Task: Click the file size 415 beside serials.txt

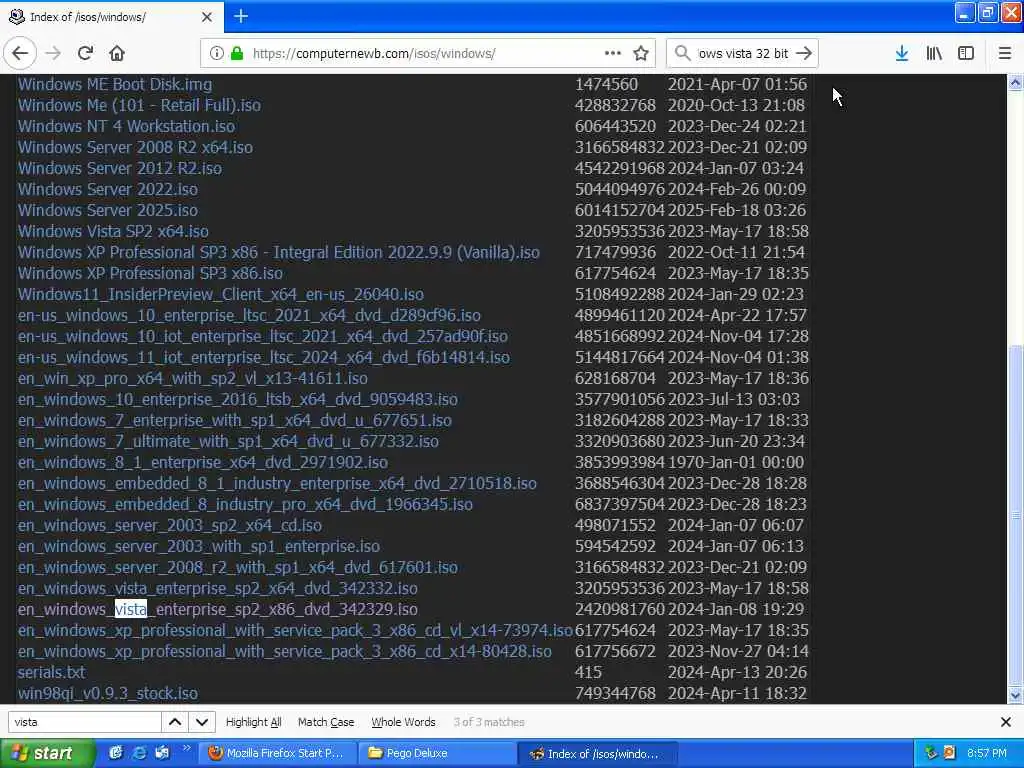Action: pyautogui.click(x=588, y=672)
